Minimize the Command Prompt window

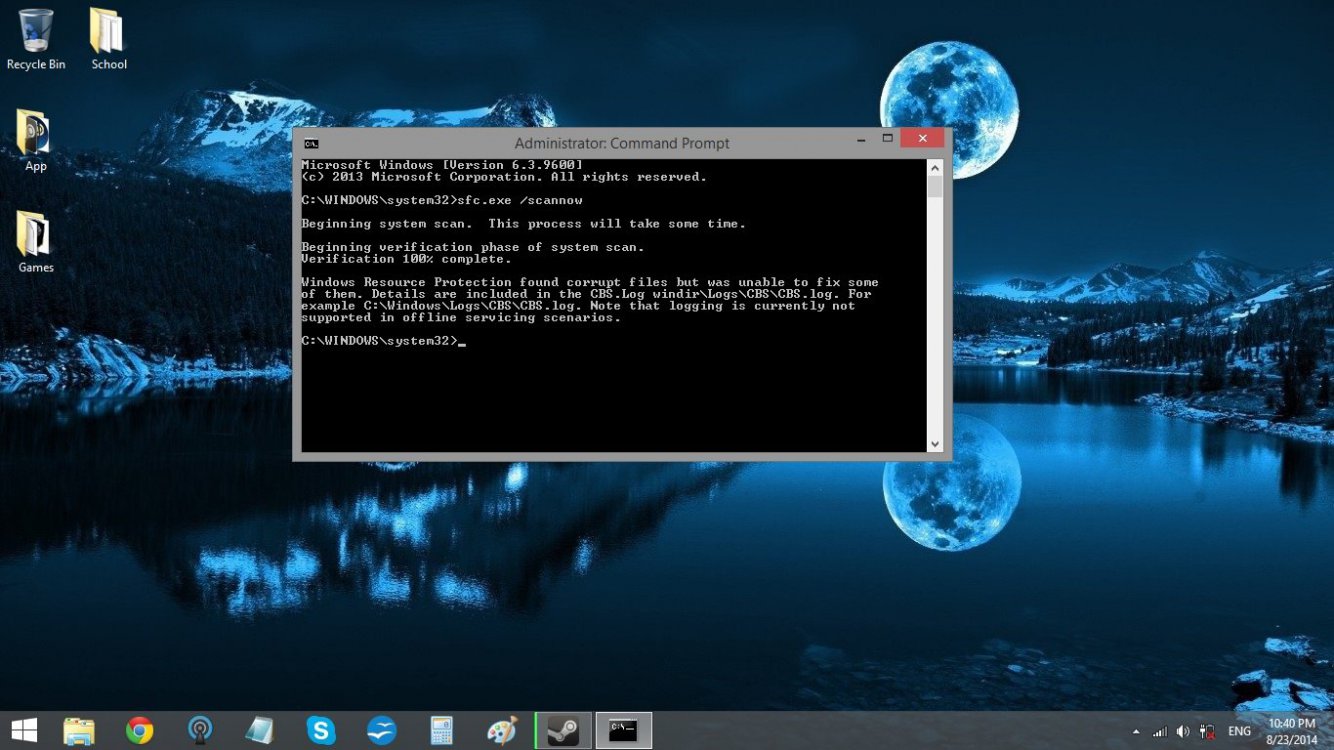click(859, 139)
